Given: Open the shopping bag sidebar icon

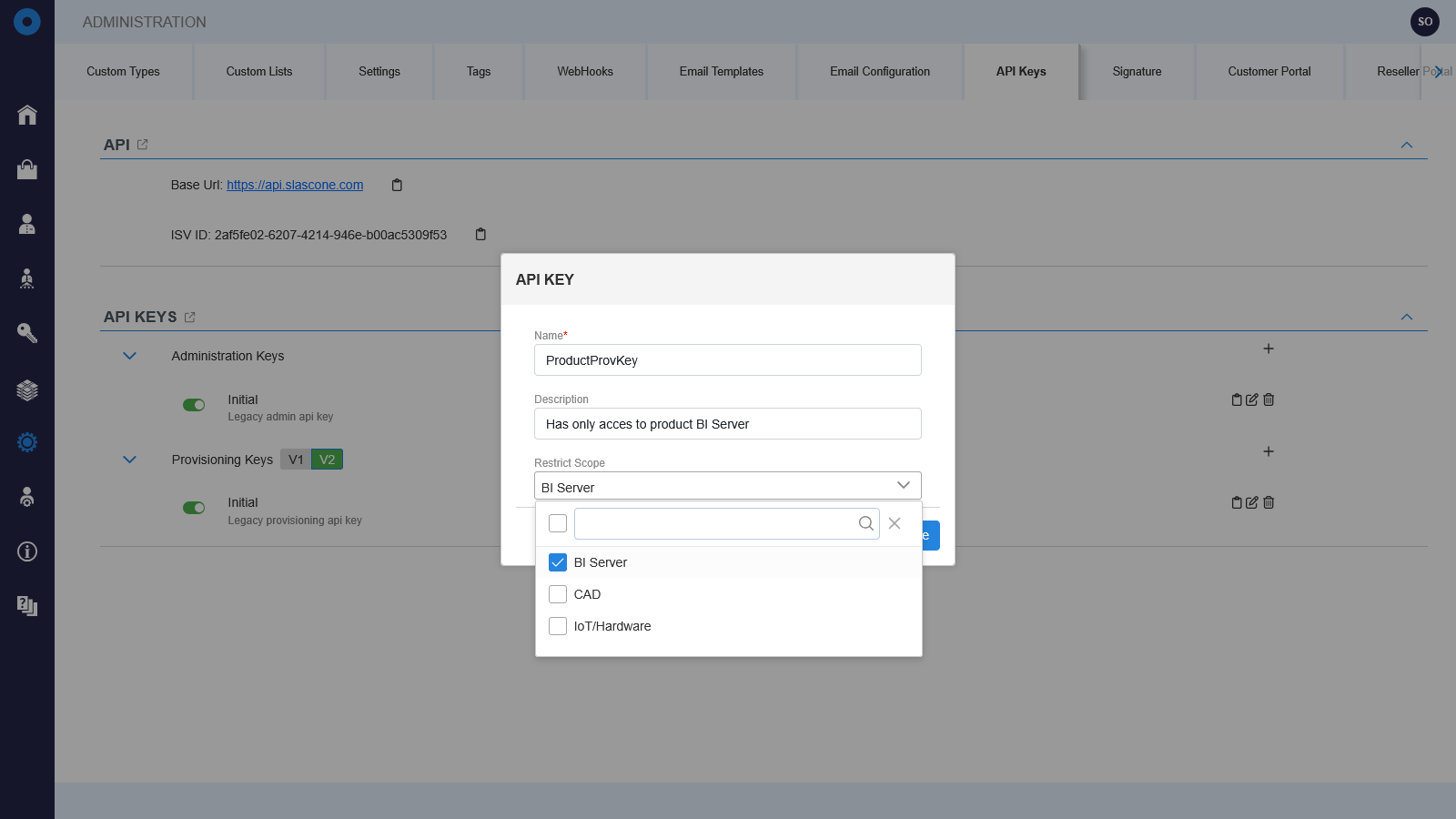Looking at the screenshot, I should point(27,169).
